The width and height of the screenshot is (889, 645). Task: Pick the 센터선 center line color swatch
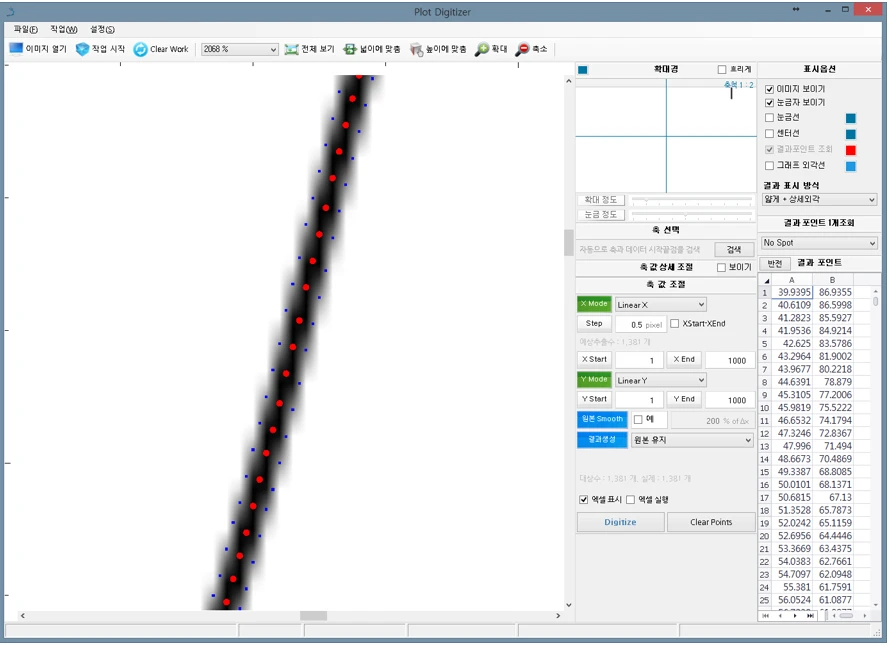click(x=850, y=134)
